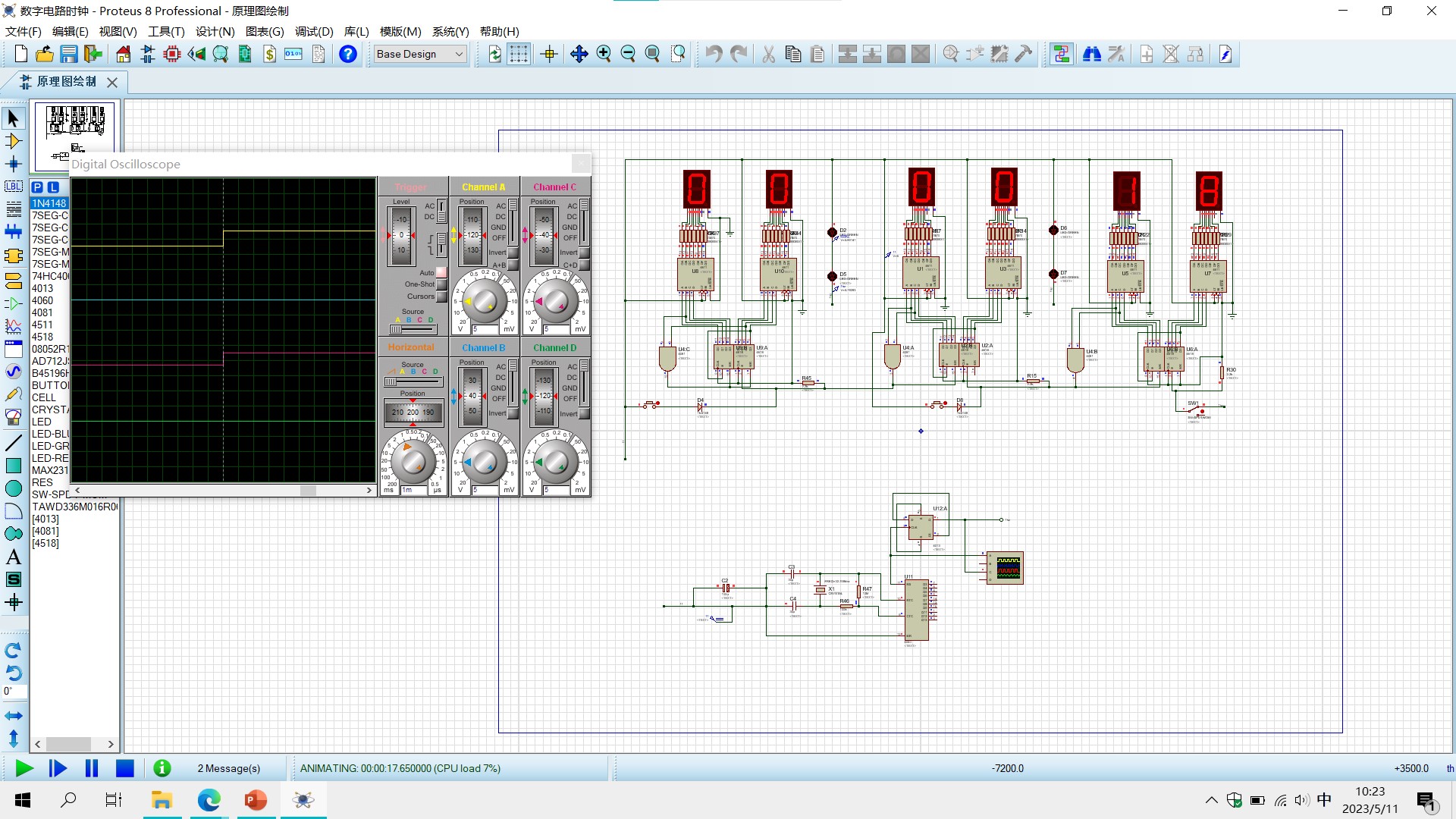Adjust the Horizontal Source slider
1456x819 pixels.
[x=413, y=382]
